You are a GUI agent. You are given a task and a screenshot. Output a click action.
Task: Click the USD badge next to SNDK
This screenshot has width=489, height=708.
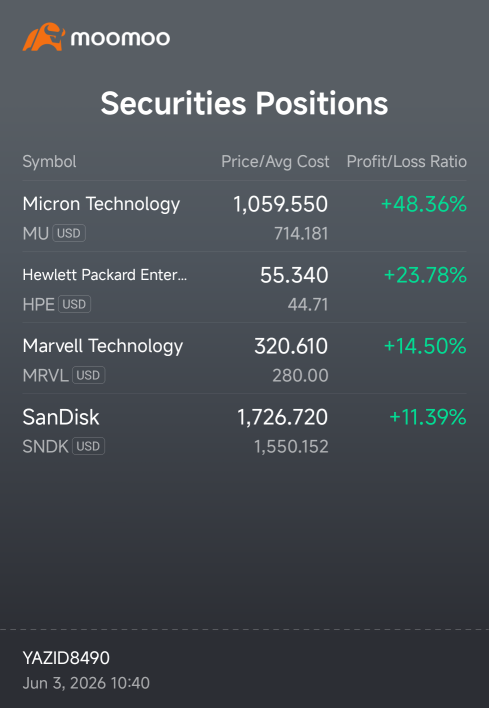[x=88, y=446]
